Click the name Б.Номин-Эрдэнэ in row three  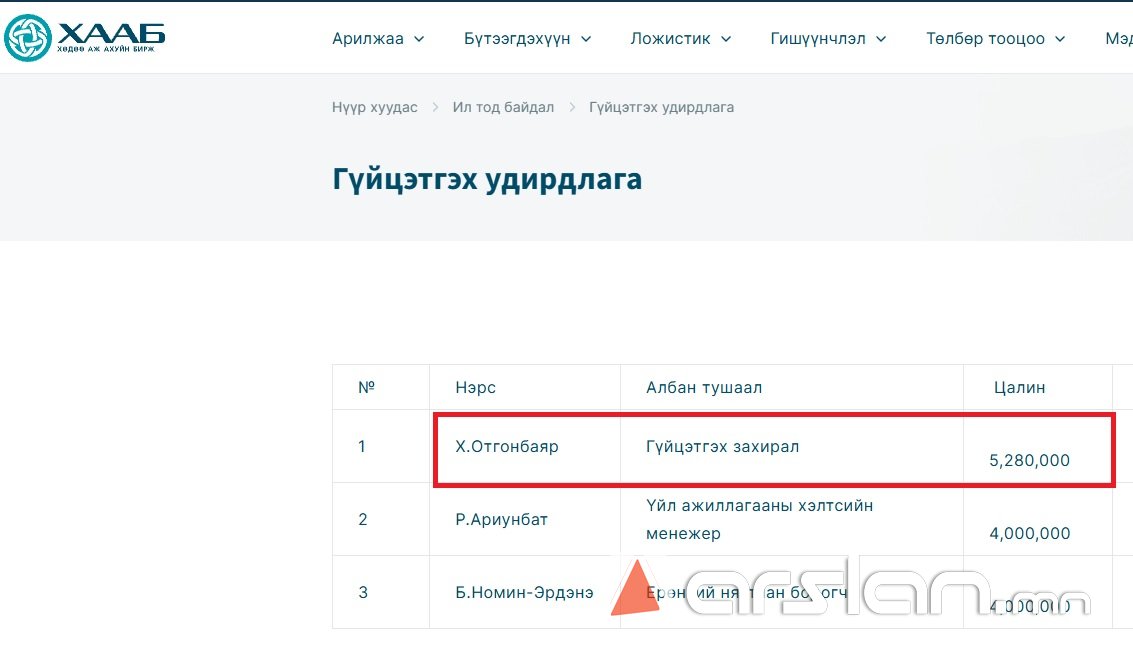524,592
